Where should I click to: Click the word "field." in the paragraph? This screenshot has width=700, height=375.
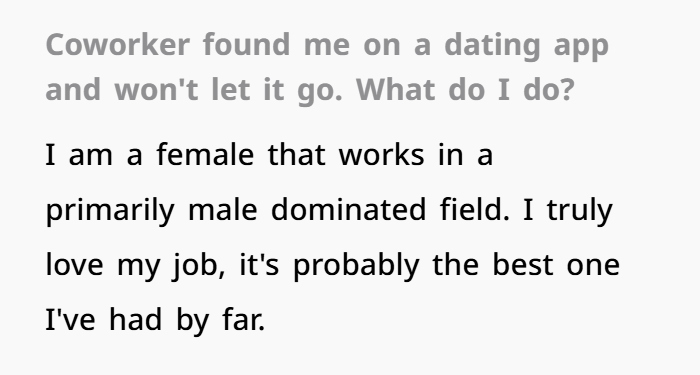(475, 210)
